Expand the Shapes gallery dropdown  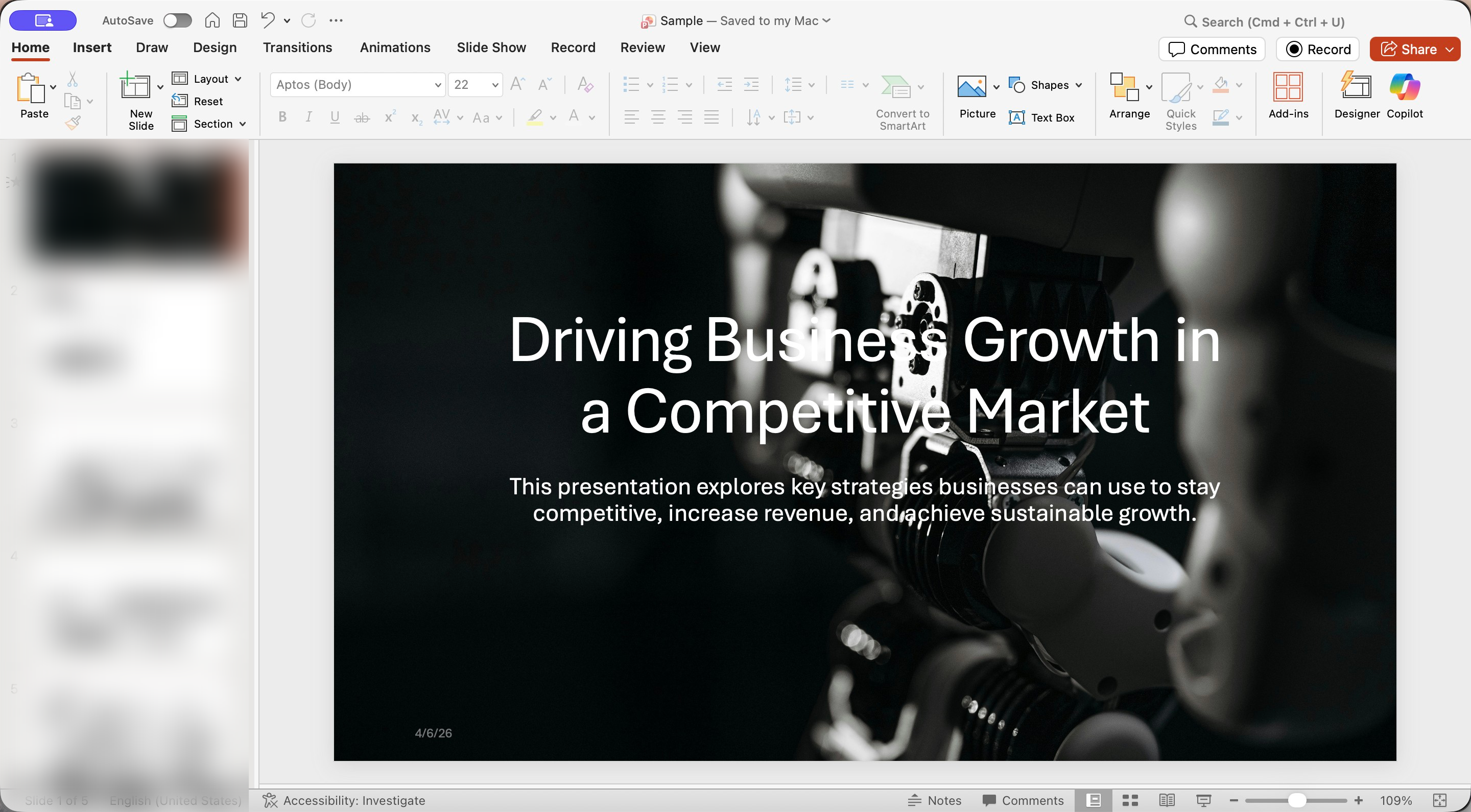click(1078, 85)
